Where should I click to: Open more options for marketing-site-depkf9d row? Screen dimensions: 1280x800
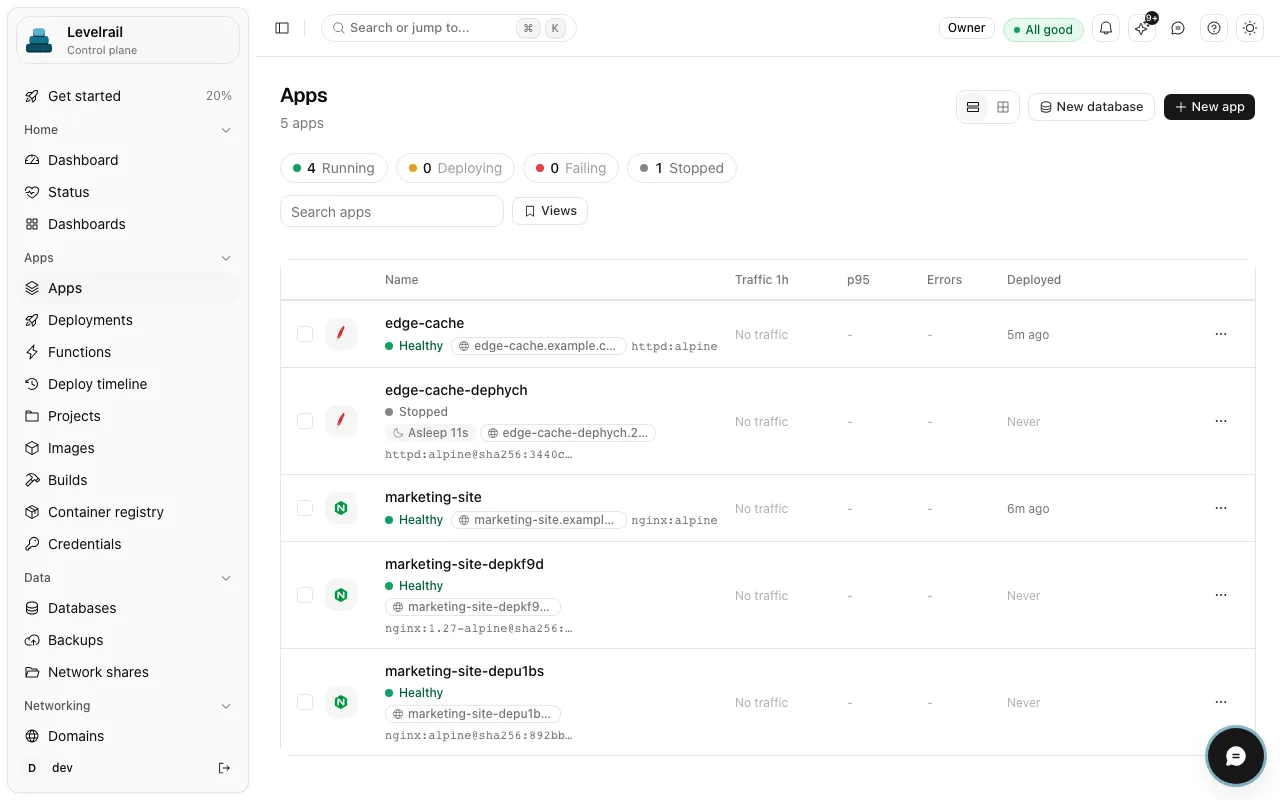(1221, 595)
